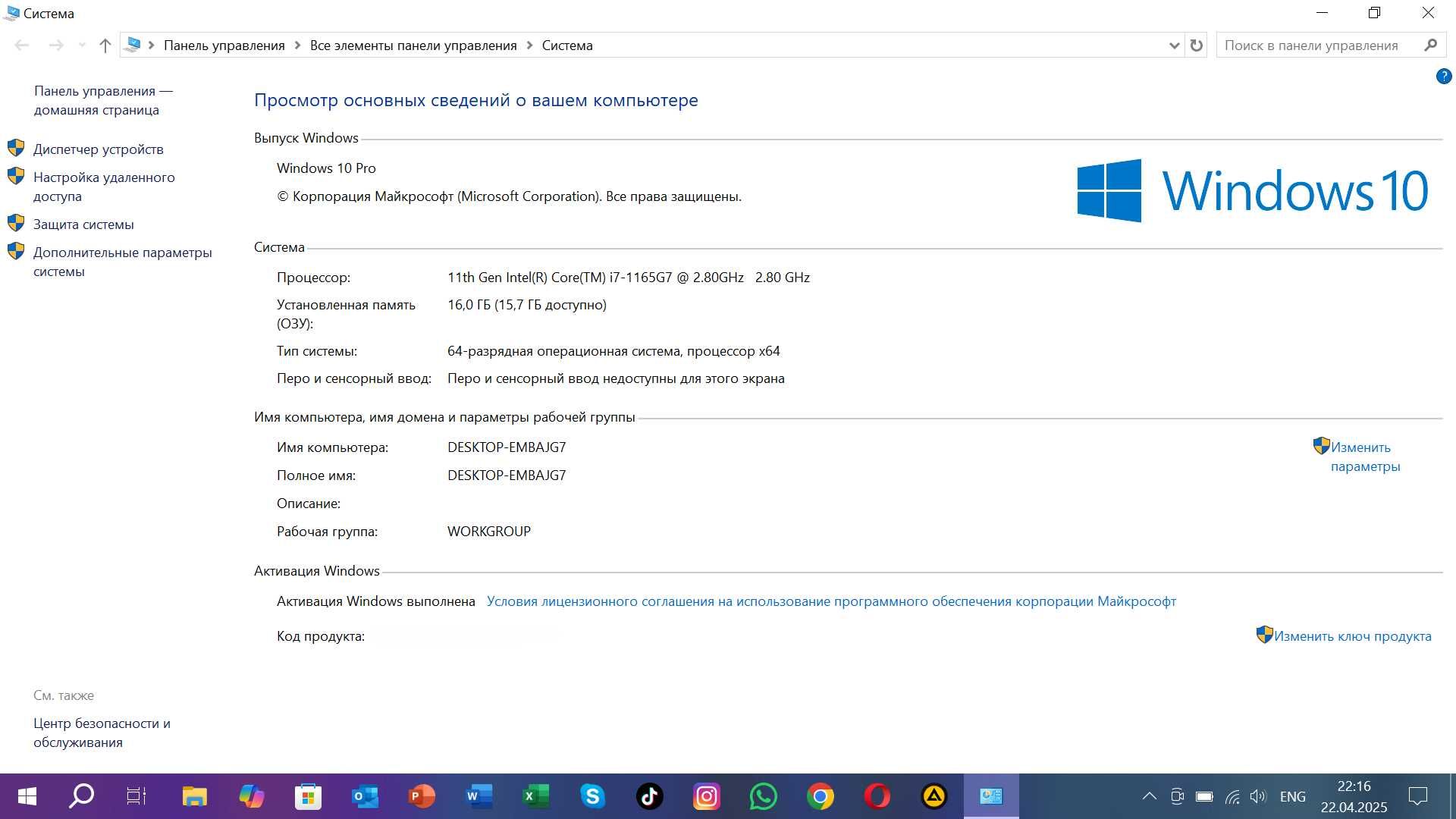Open Word from taskbar
The image size is (1456, 819).
pyautogui.click(x=479, y=796)
